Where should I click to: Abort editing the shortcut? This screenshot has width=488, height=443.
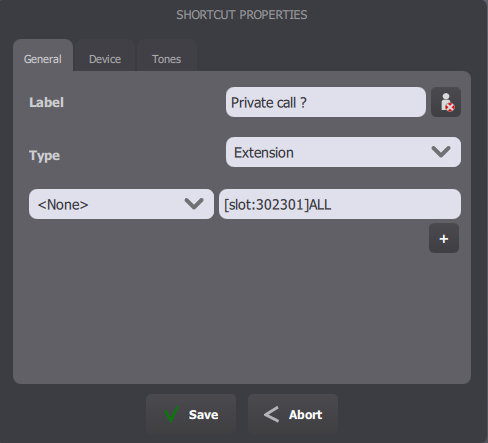(293, 414)
